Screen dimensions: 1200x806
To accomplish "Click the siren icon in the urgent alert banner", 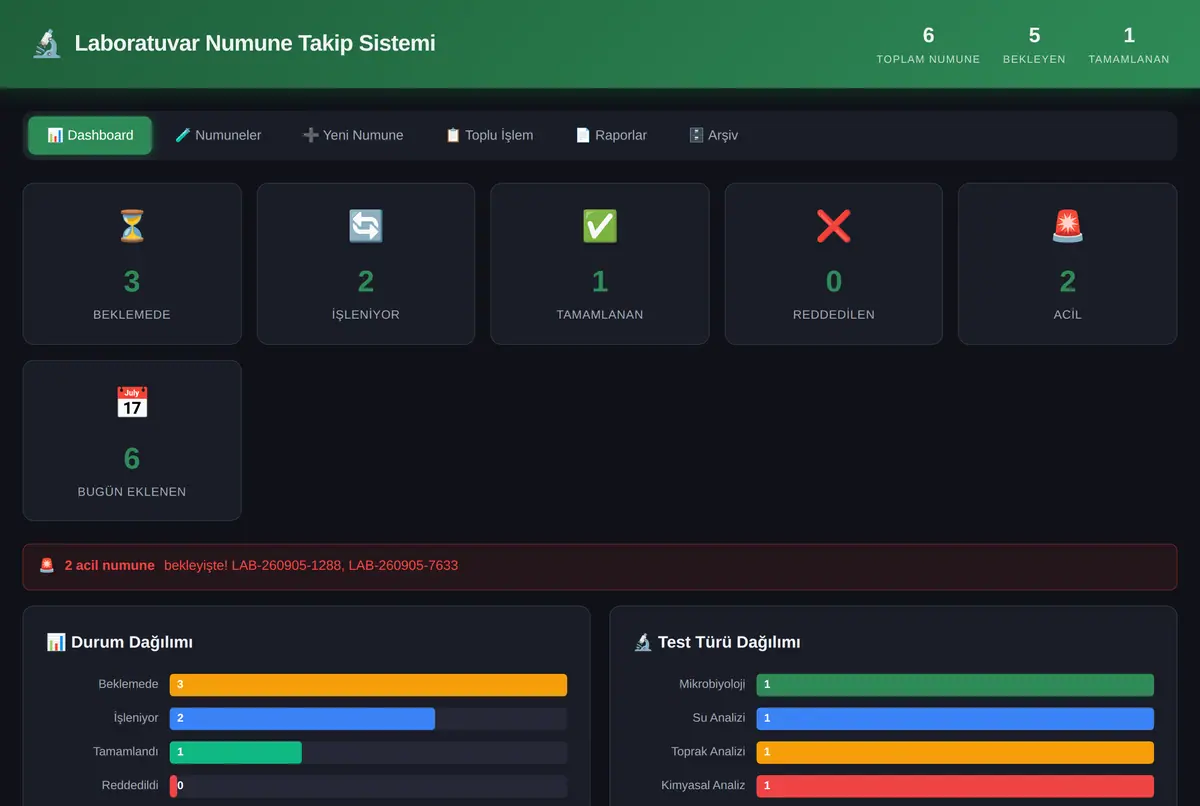I will click(47, 565).
